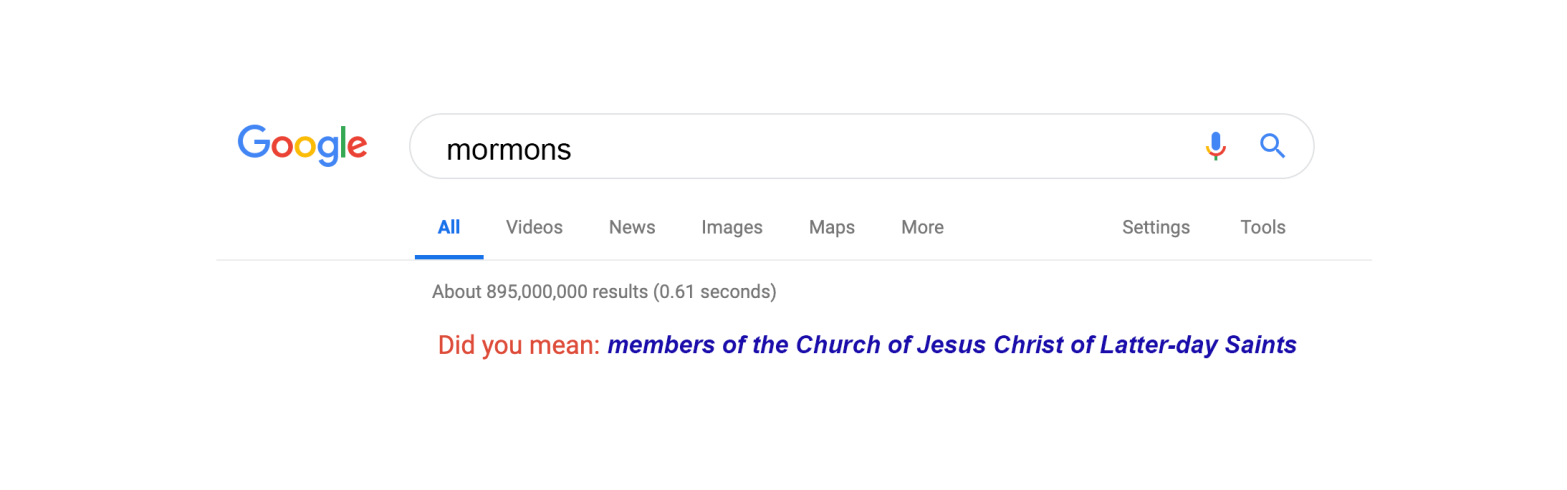Click the word "mormons" in search box
The image size is (1567, 490).
(508, 149)
